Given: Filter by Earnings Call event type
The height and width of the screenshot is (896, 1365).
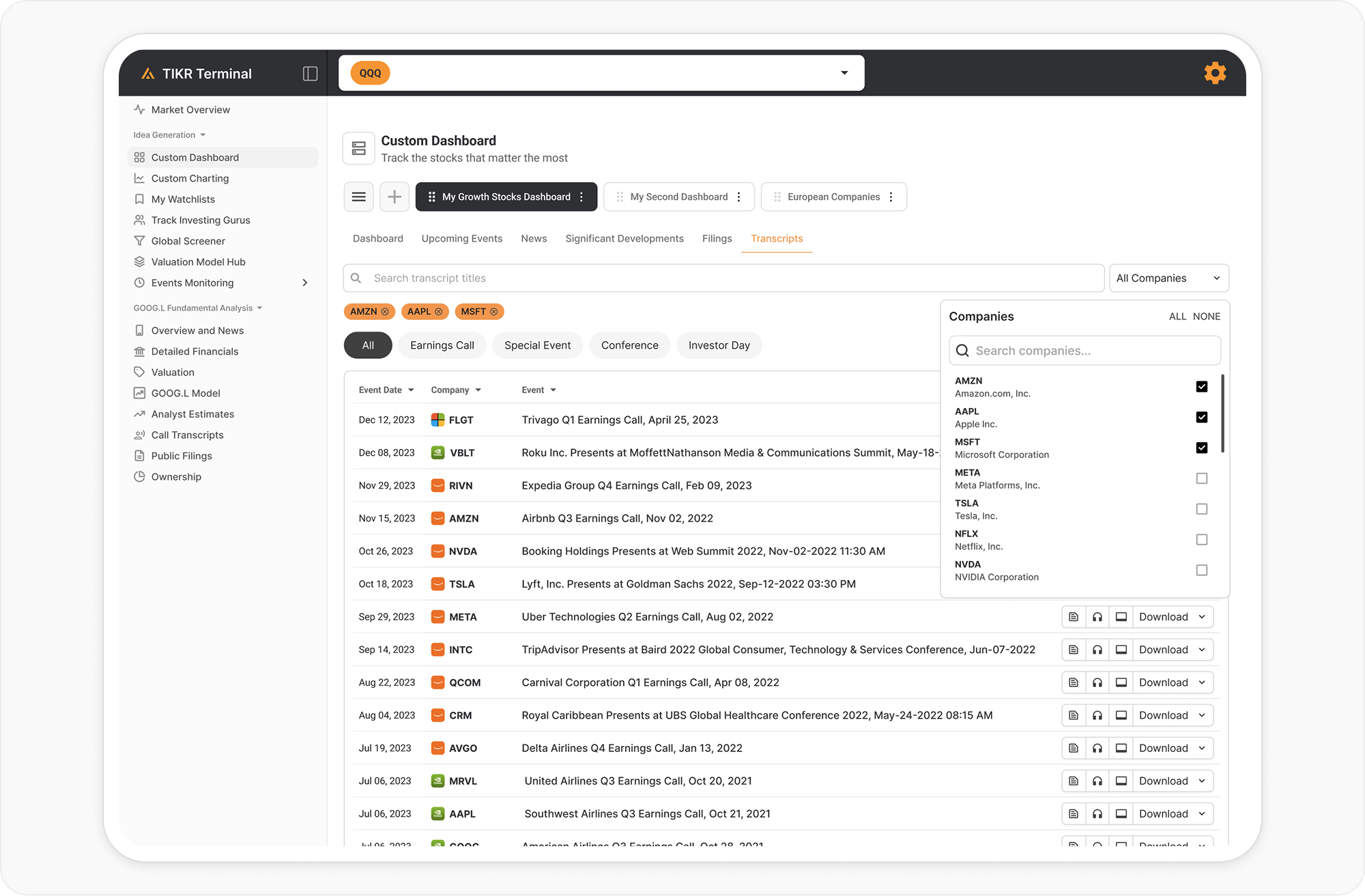Looking at the screenshot, I should tap(442, 345).
